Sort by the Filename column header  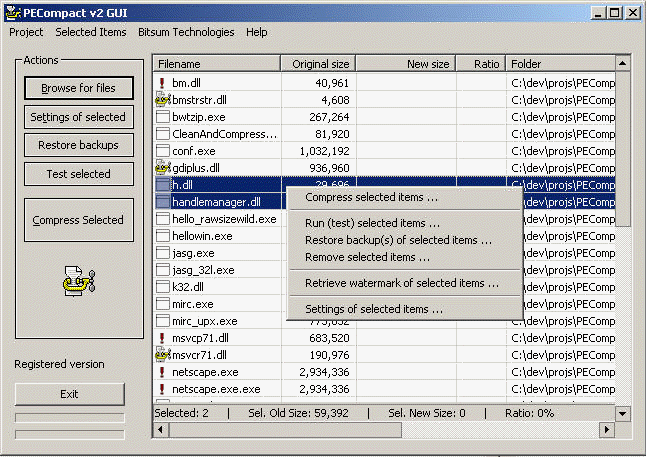click(x=217, y=64)
